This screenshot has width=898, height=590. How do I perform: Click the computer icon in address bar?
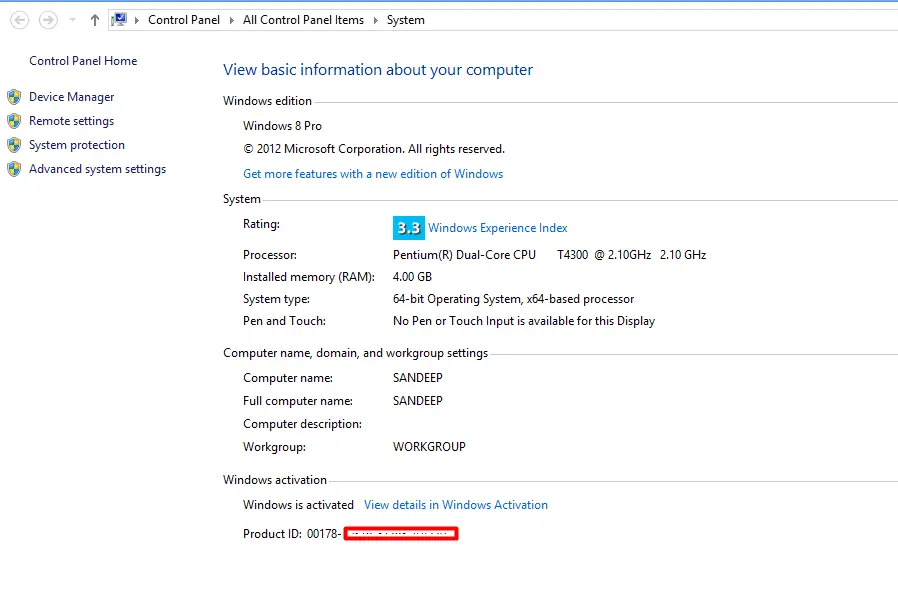[119, 19]
